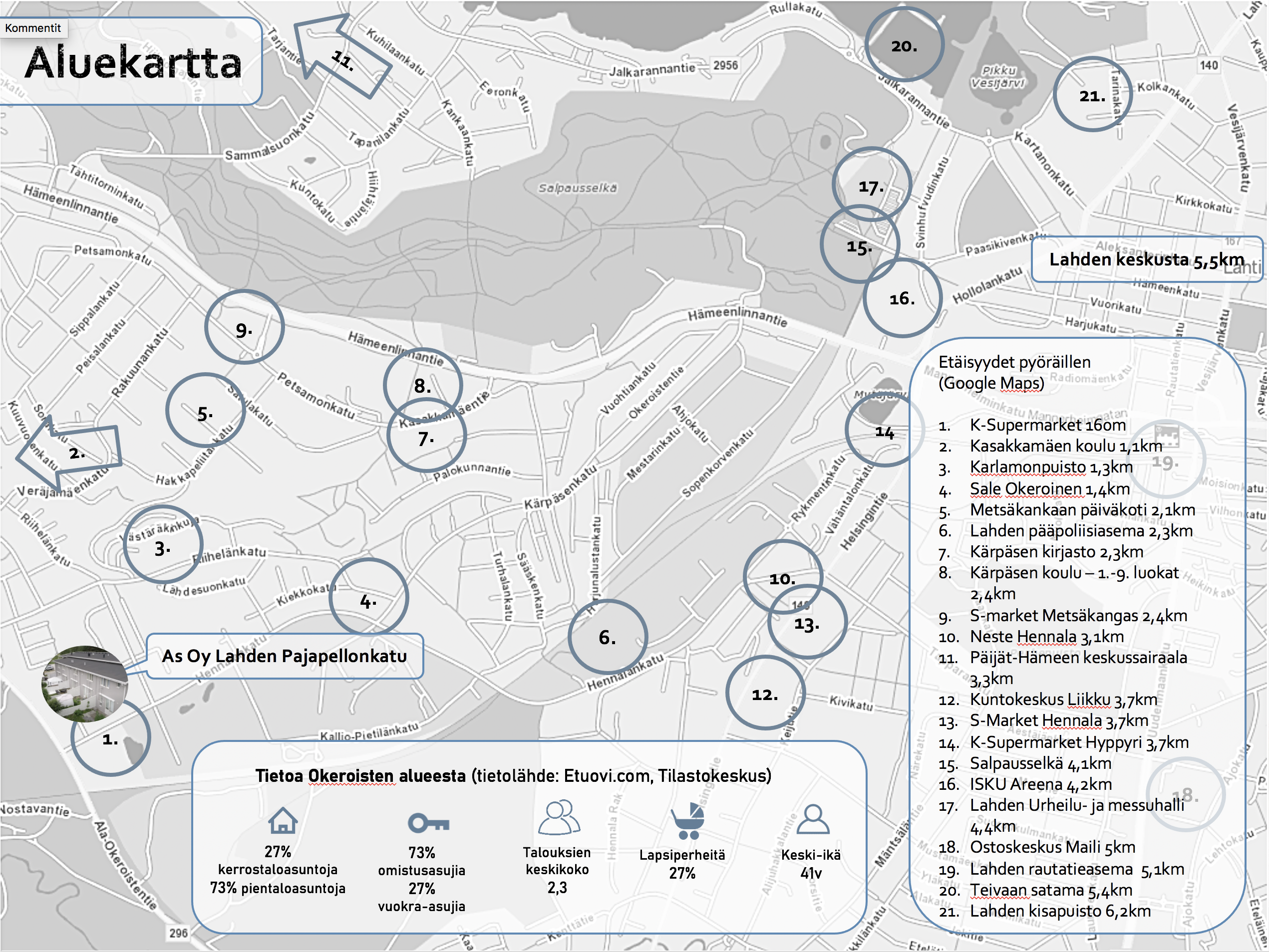This screenshot has height=952, width=1269.
Task: Click the single person icon above Keski-ikä
Action: point(813,818)
